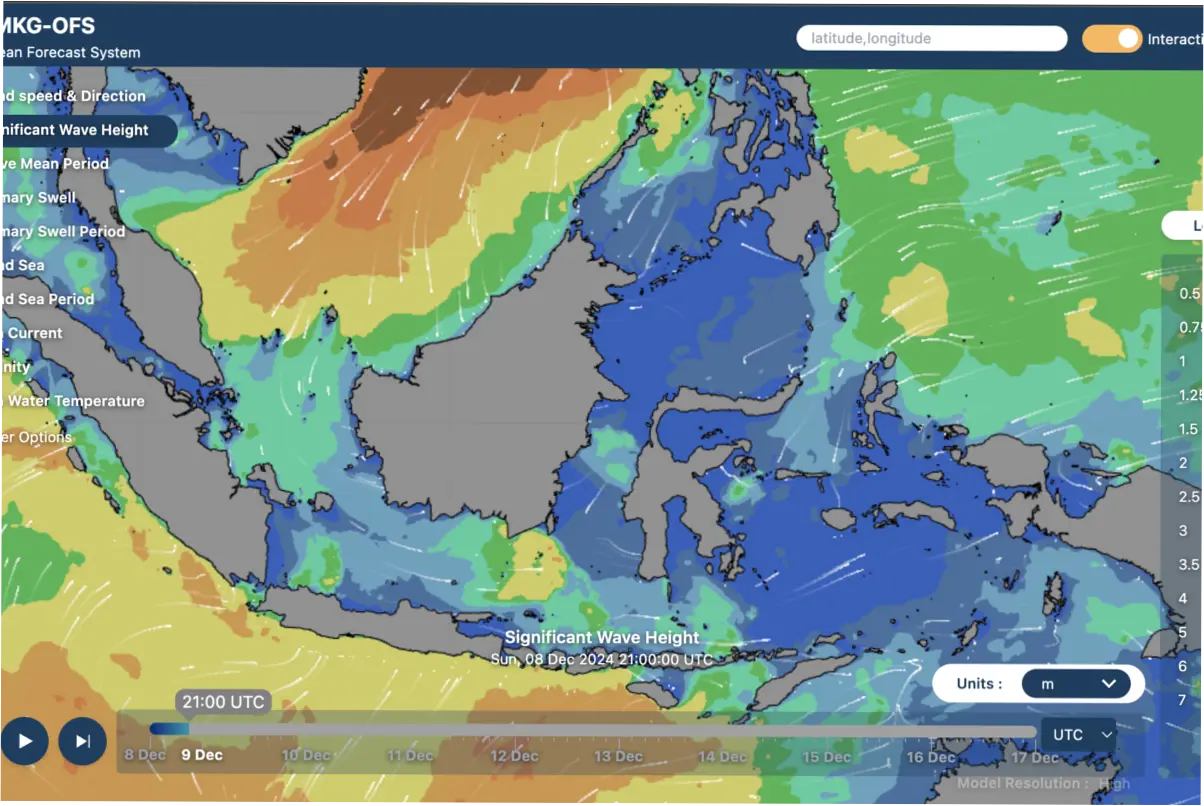Click legend value 2.5
This screenshot has width=1204, height=806.
[x=1189, y=497]
